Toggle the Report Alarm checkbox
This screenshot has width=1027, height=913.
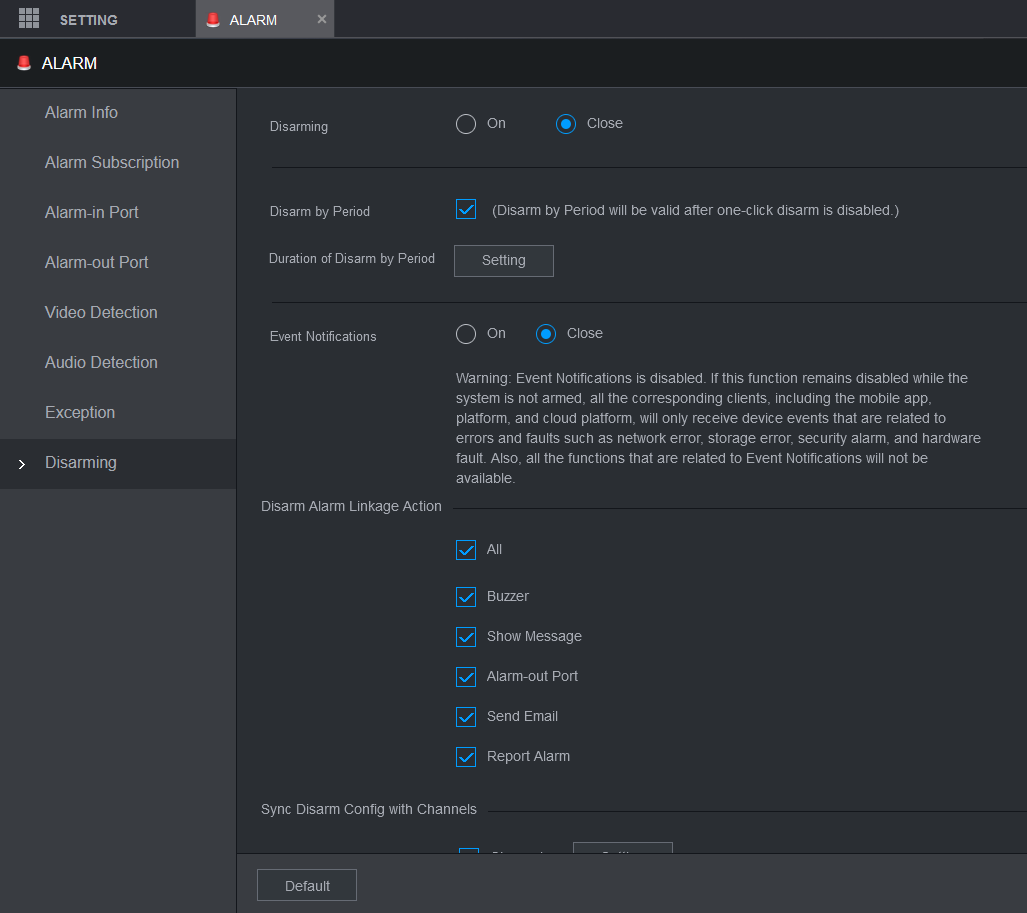[466, 757]
